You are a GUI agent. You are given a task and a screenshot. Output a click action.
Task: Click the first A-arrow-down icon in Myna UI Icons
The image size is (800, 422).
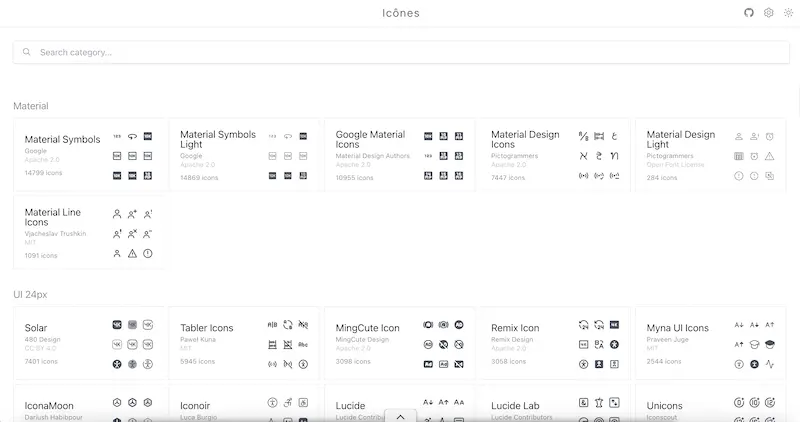[x=739, y=325]
